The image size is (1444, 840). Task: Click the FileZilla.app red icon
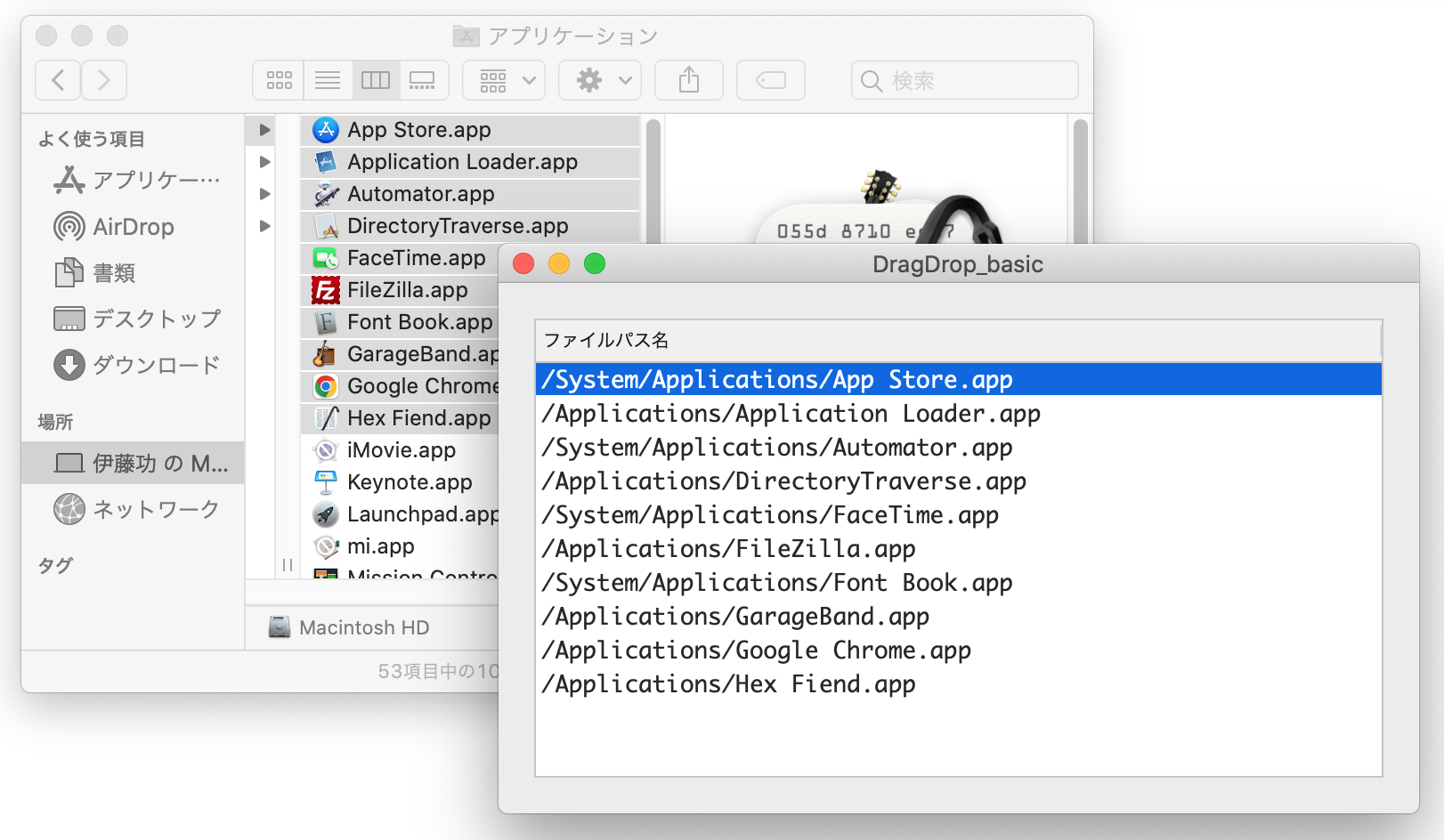click(x=326, y=290)
